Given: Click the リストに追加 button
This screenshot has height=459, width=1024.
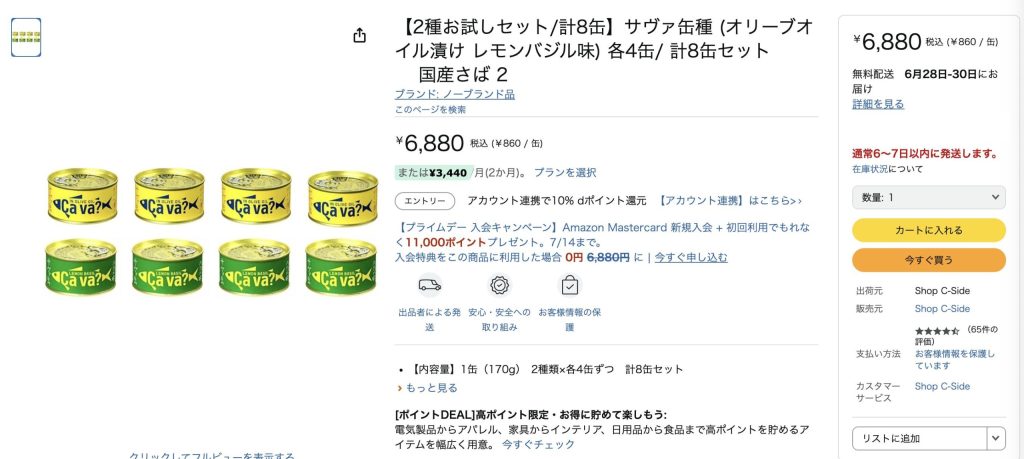Looking at the screenshot, I should 920,439.
